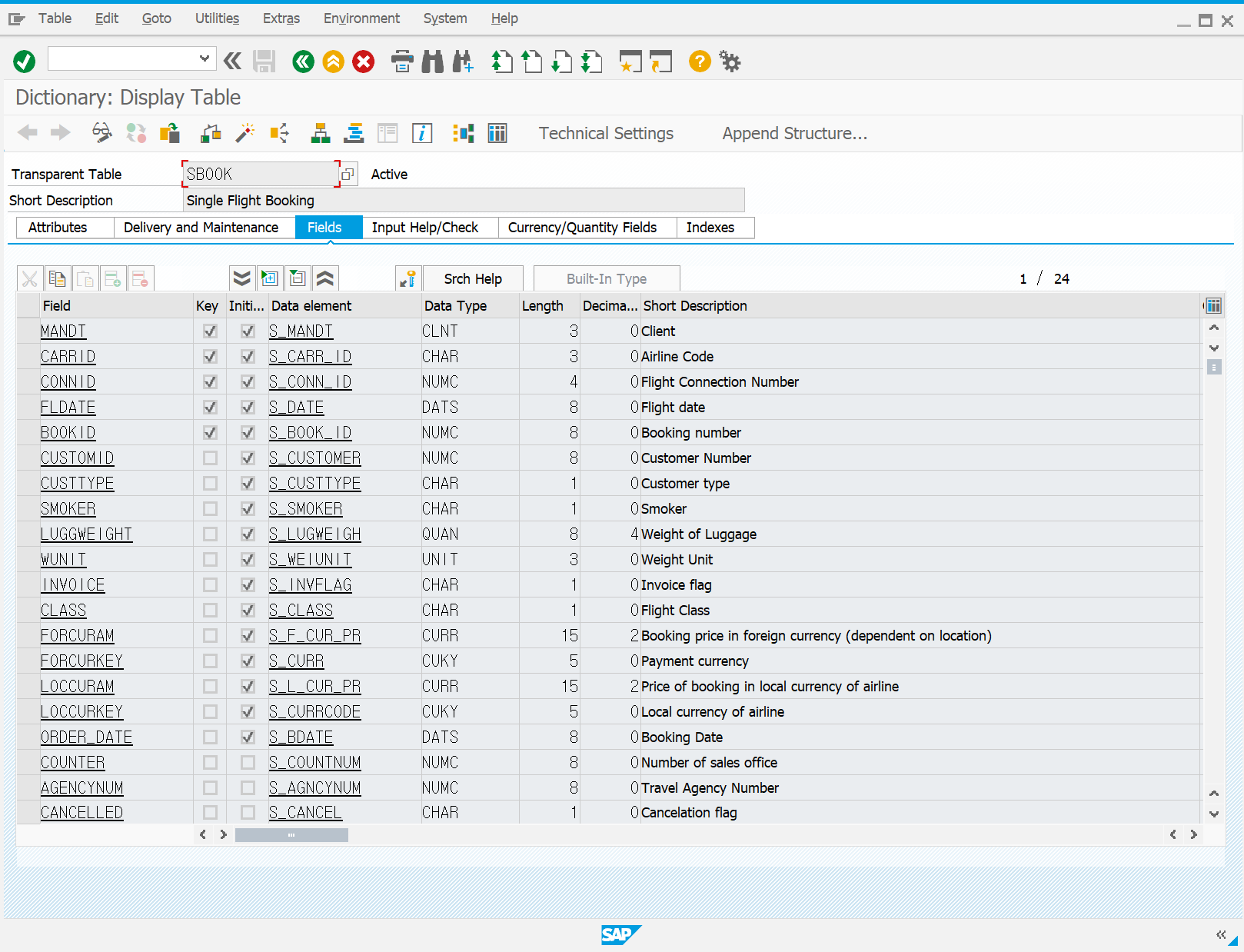Click the blue Information i icon
Viewport: 1244px width, 952px height.
(422, 133)
